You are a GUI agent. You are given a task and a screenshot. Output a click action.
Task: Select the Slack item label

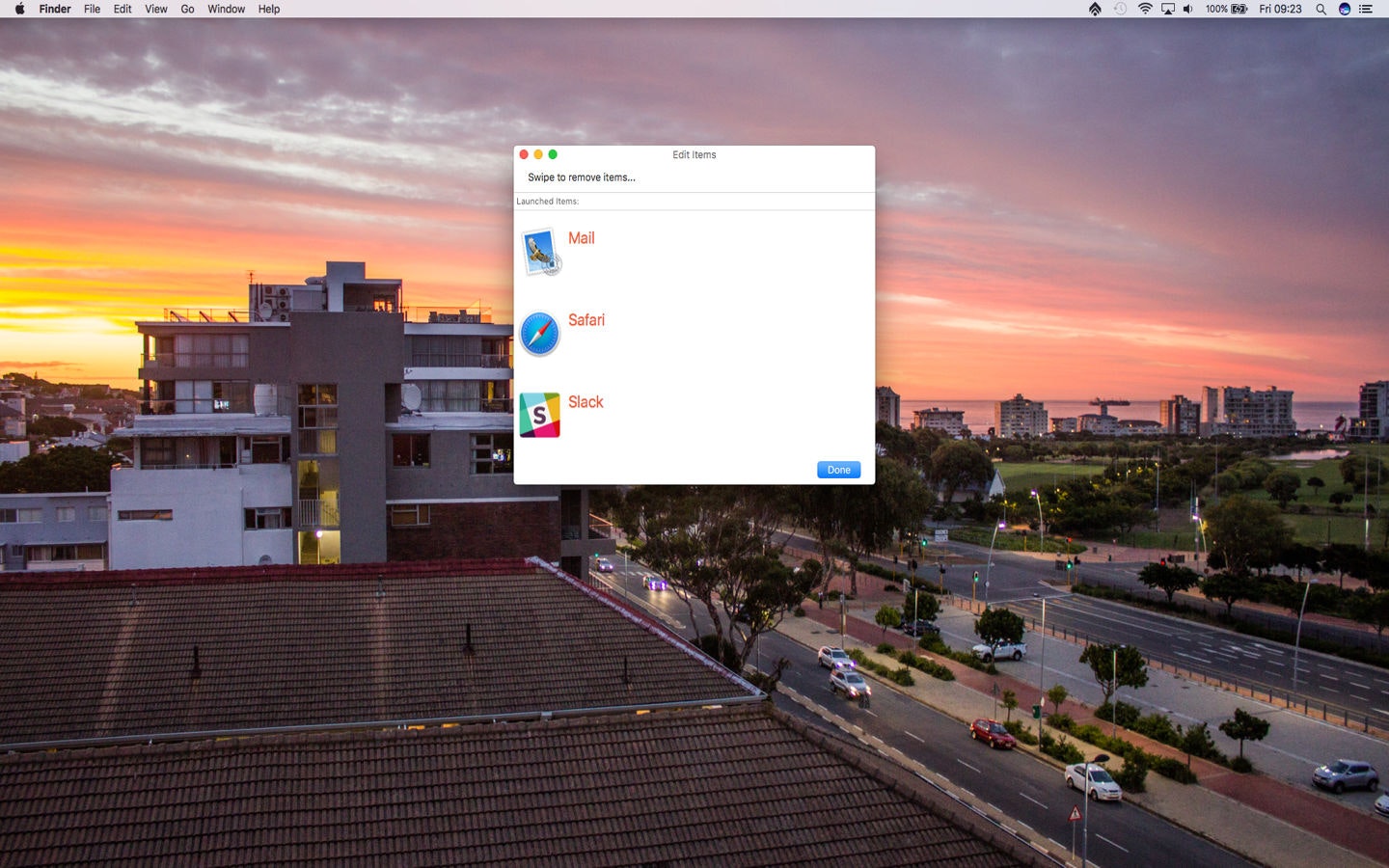(x=586, y=402)
